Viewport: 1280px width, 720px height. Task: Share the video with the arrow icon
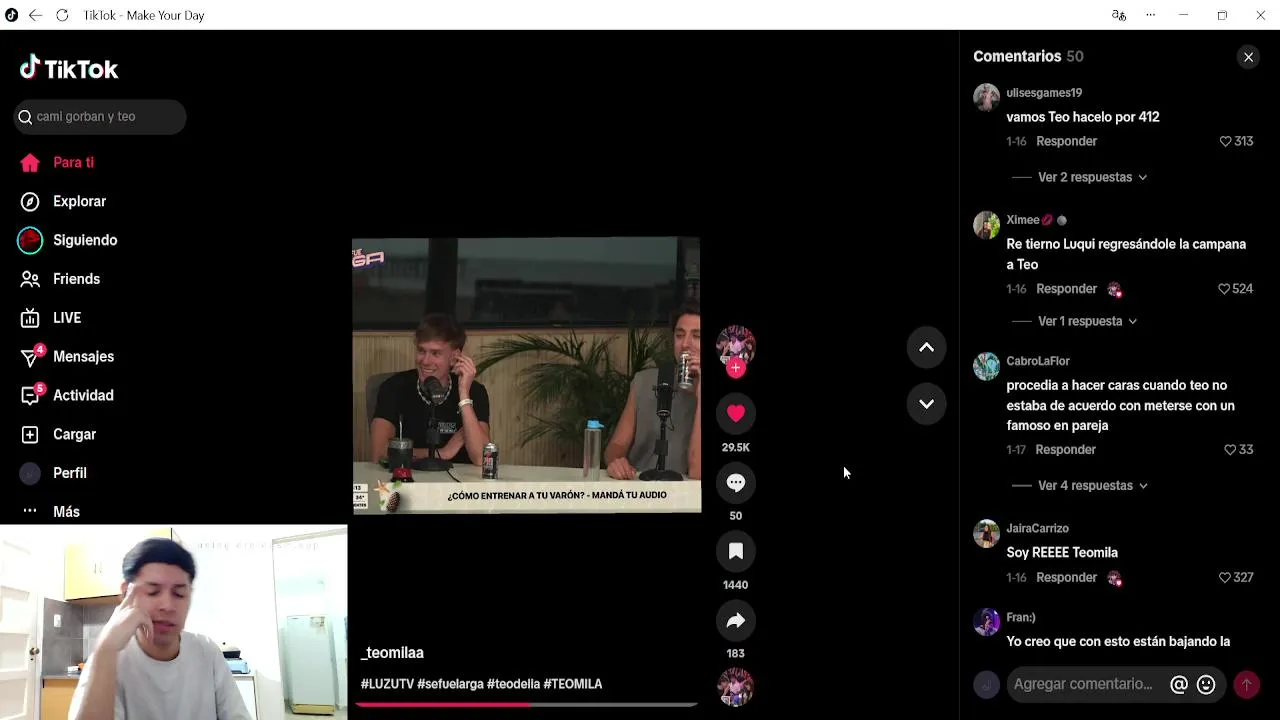pos(736,621)
